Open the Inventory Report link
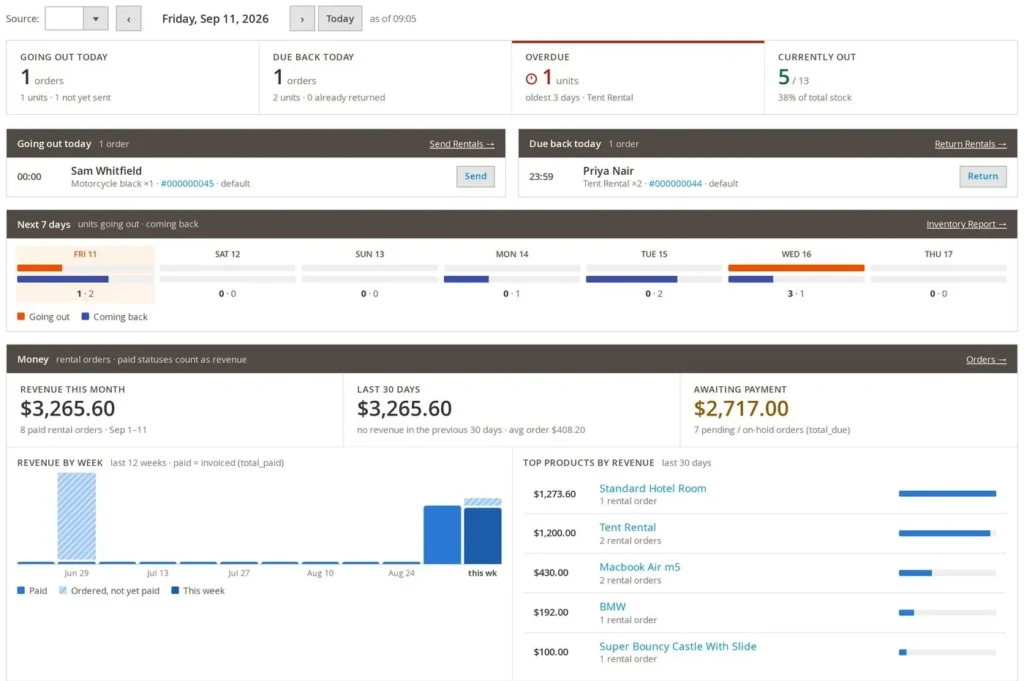 tap(966, 224)
